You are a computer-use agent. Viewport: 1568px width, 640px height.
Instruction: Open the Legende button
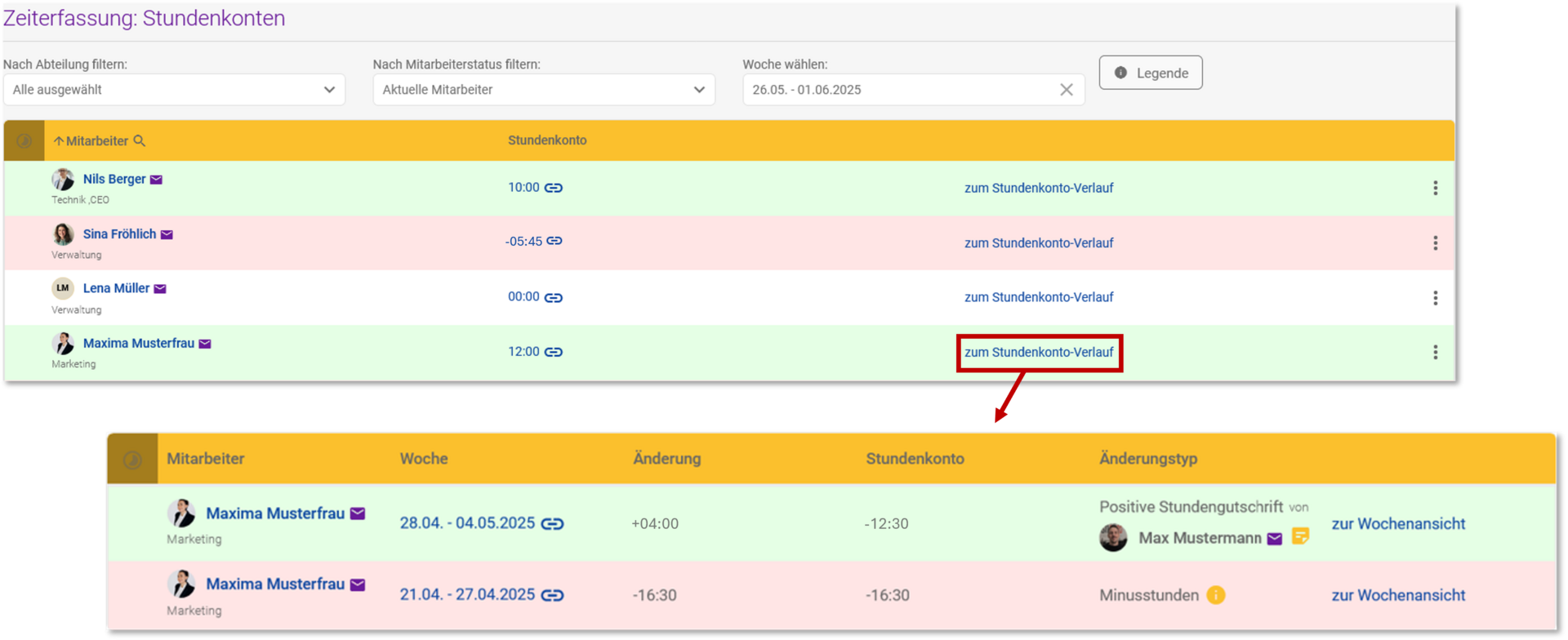pyautogui.click(x=1150, y=73)
